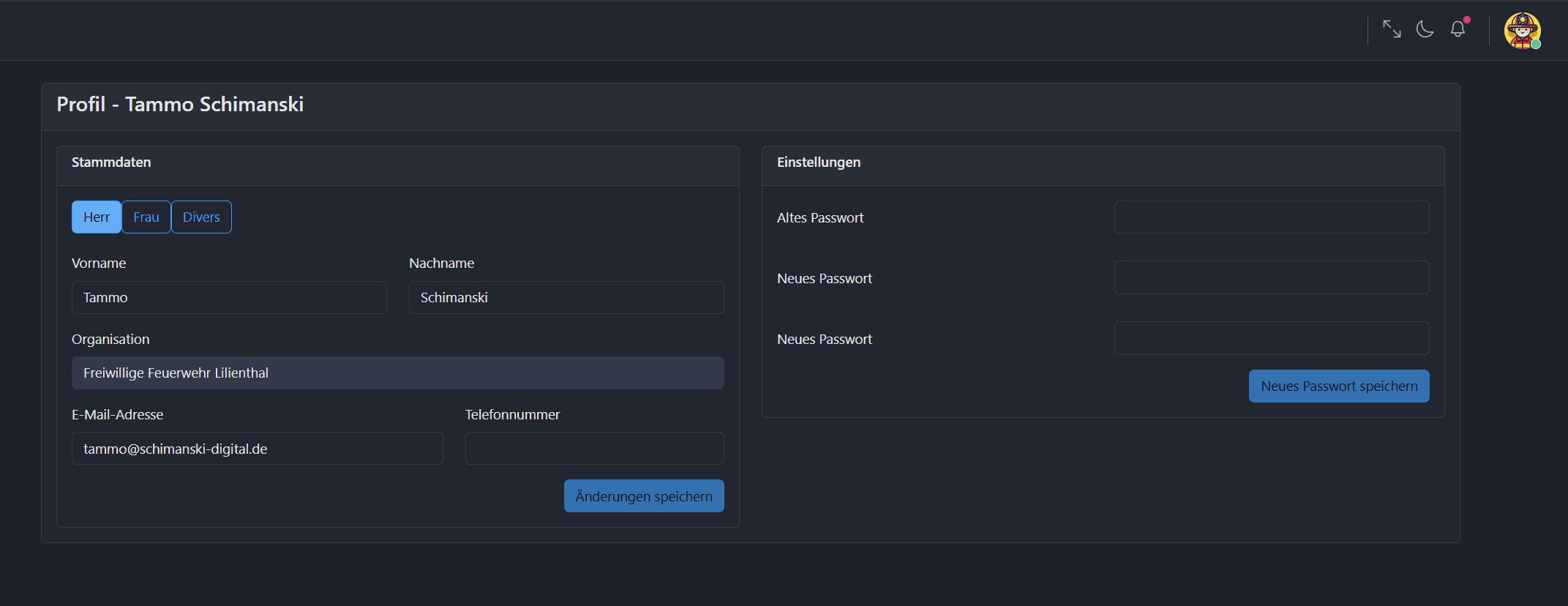Choose the Frau salutation option

(146, 217)
